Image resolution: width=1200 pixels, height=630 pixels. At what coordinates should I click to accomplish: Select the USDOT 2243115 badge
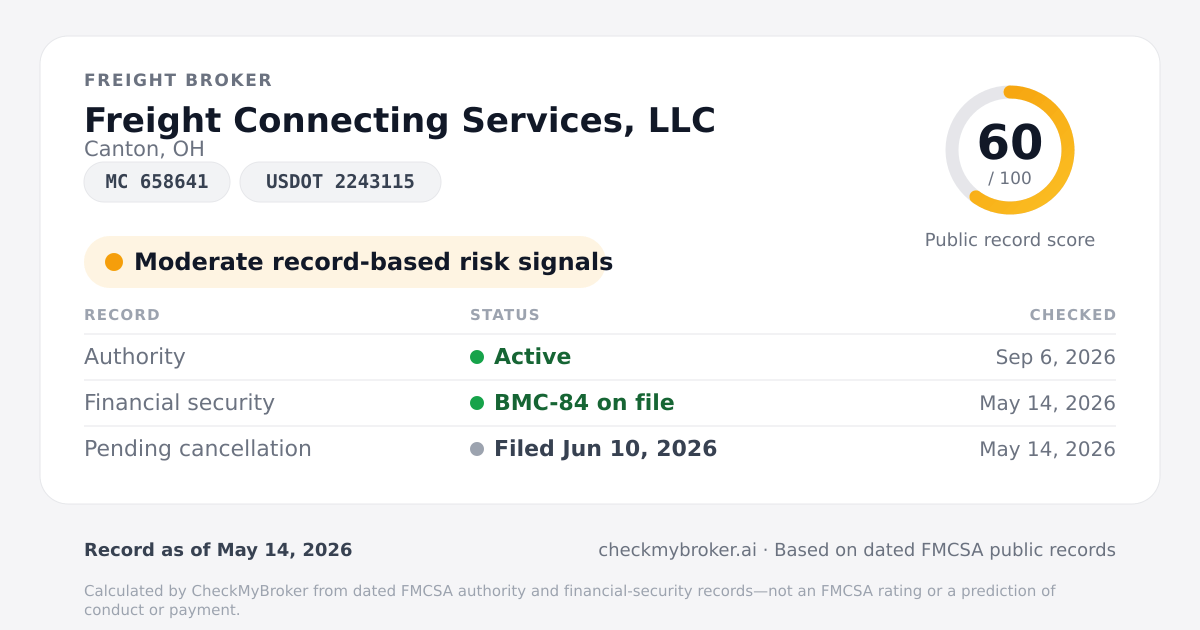pyautogui.click(x=340, y=182)
